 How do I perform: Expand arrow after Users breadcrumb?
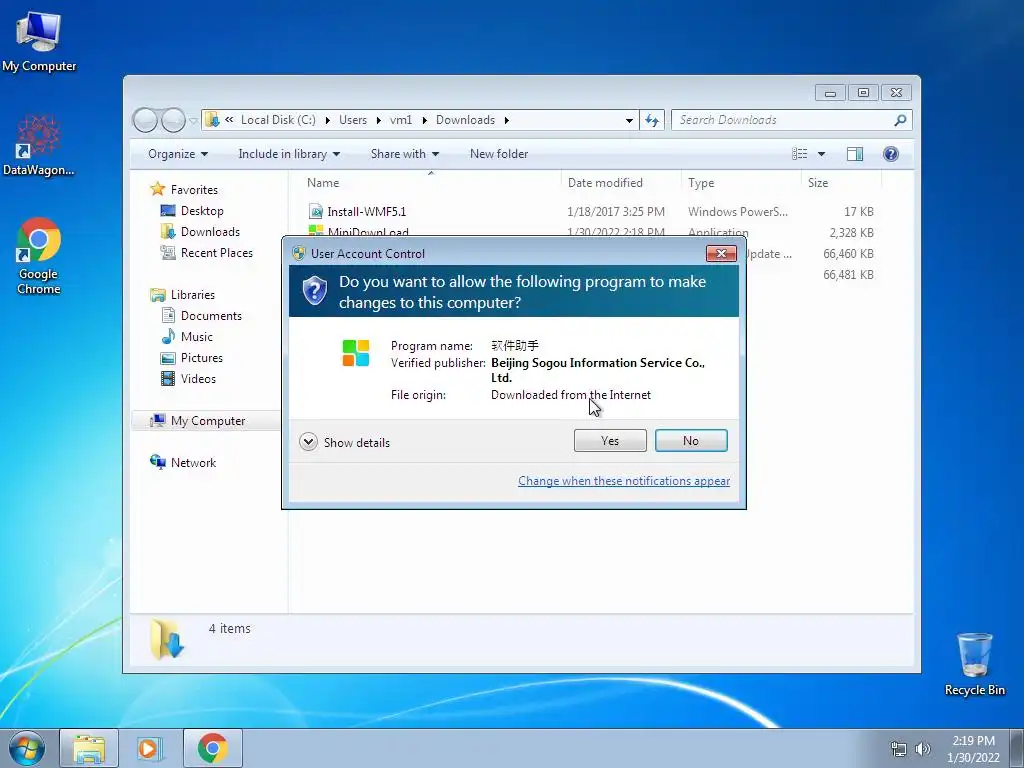click(x=378, y=120)
